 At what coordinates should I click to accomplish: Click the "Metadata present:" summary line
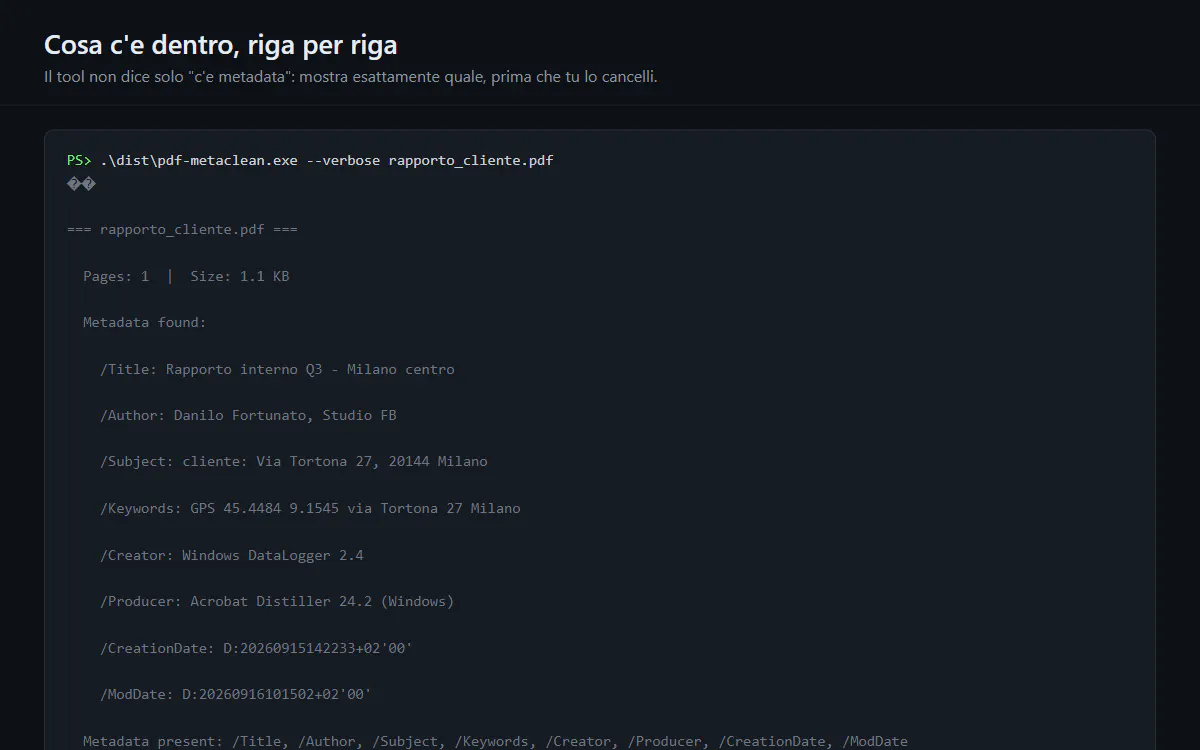click(495, 741)
